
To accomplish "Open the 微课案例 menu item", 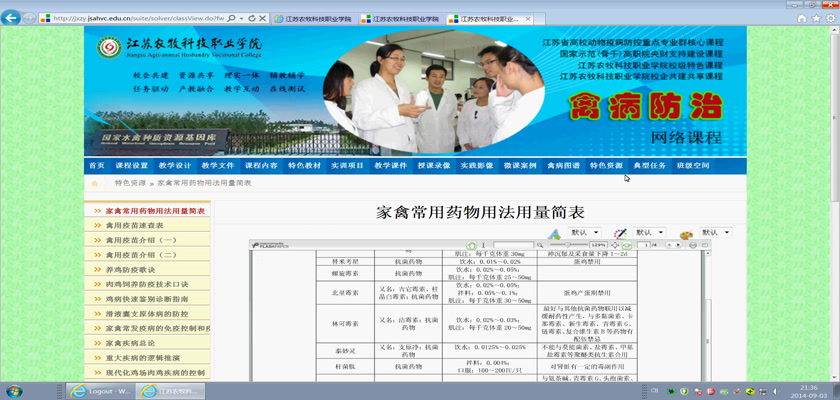I will [x=520, y=166].
